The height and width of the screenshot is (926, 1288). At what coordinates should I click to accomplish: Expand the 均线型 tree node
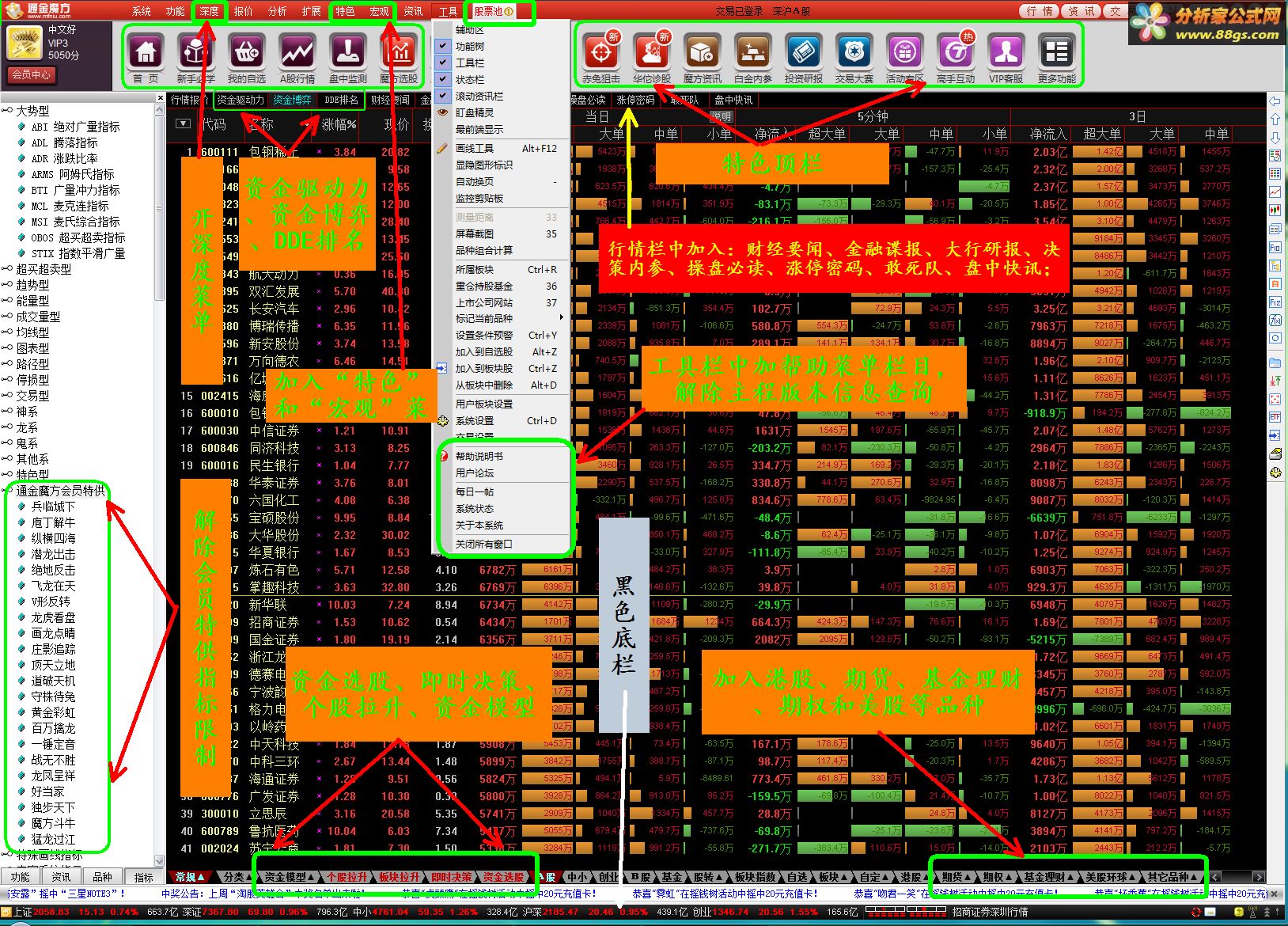(7, 332)
